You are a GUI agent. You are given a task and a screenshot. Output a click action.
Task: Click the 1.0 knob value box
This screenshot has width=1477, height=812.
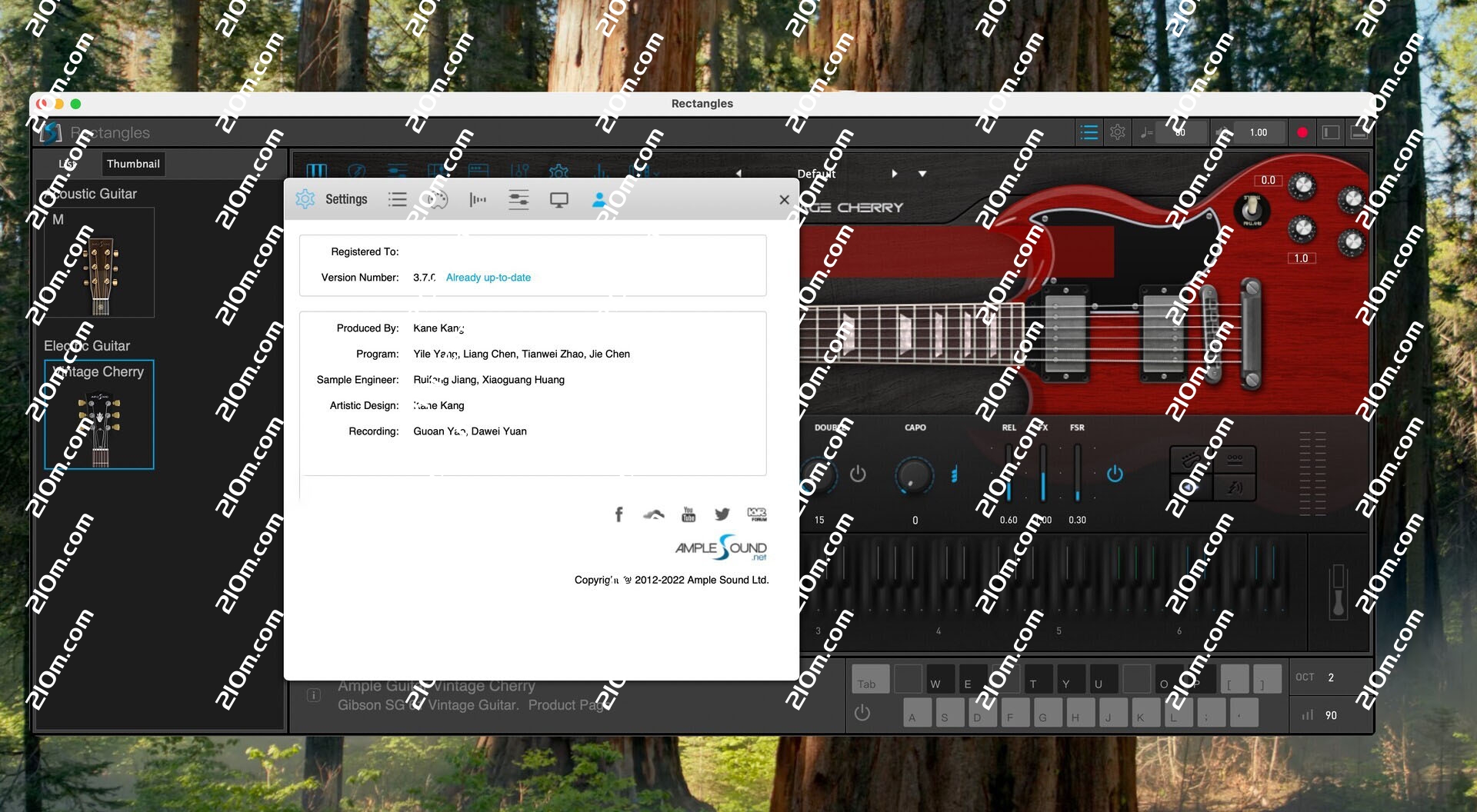(x=1301, y=258)
